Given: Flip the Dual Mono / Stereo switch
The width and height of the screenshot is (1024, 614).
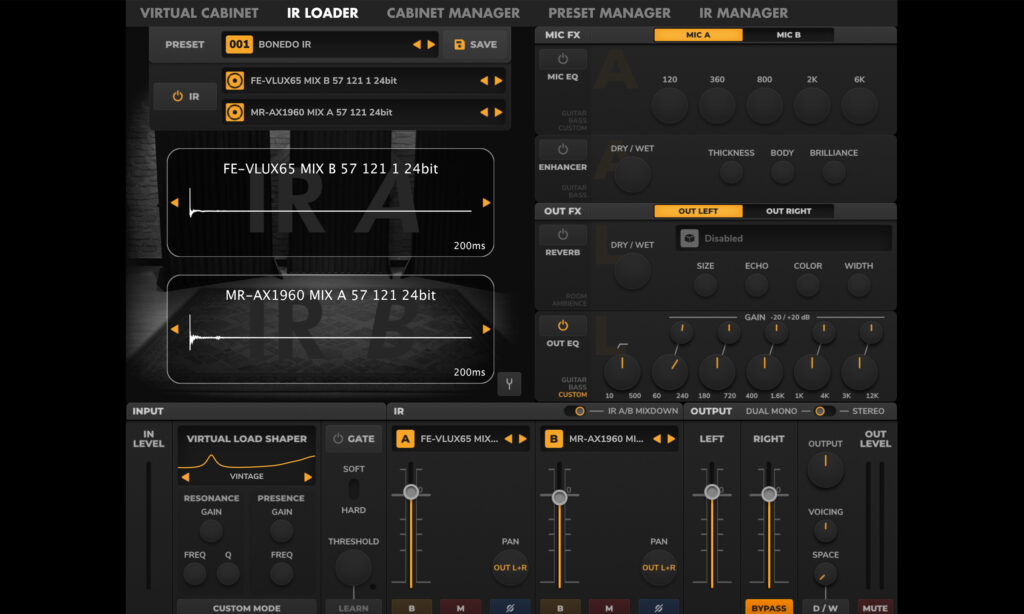Looking at the screenshot, I should click(x=820, y=411).
